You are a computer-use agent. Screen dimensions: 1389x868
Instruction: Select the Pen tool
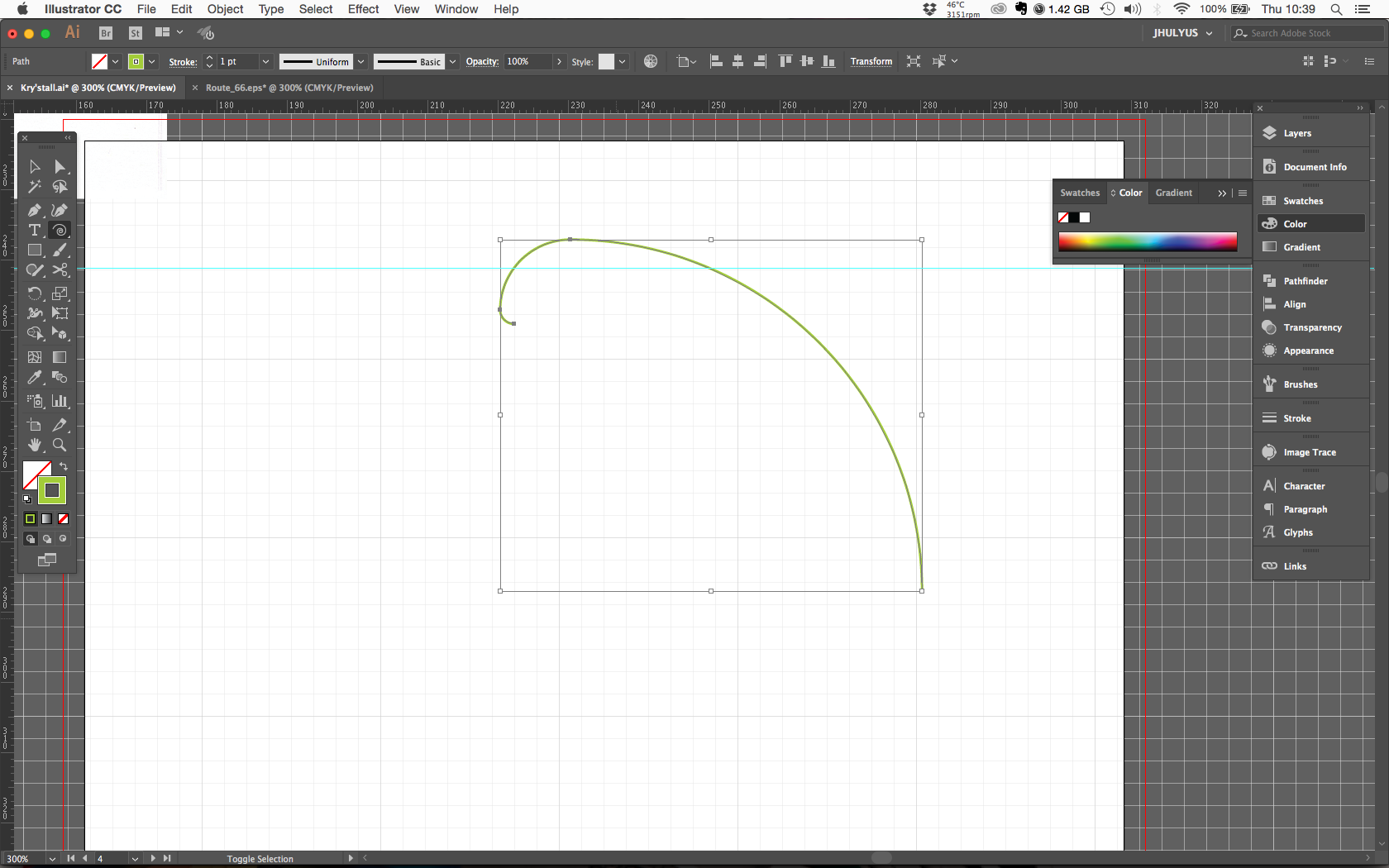coord(35,210)
